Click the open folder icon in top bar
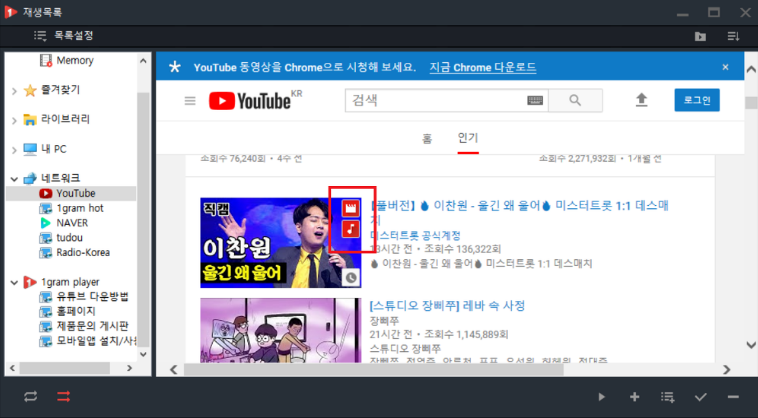758x418 pixels. [700, 36]
